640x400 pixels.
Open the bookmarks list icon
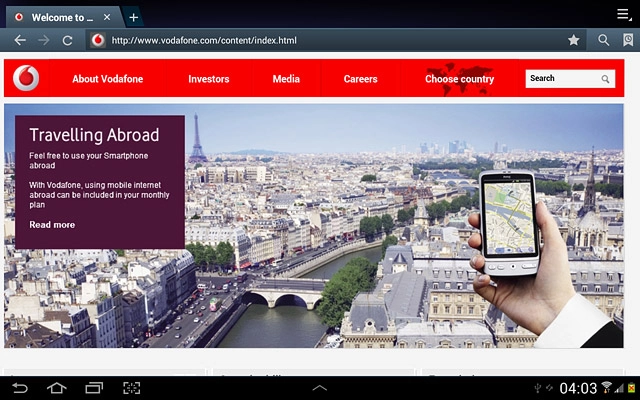coord(627,40)
